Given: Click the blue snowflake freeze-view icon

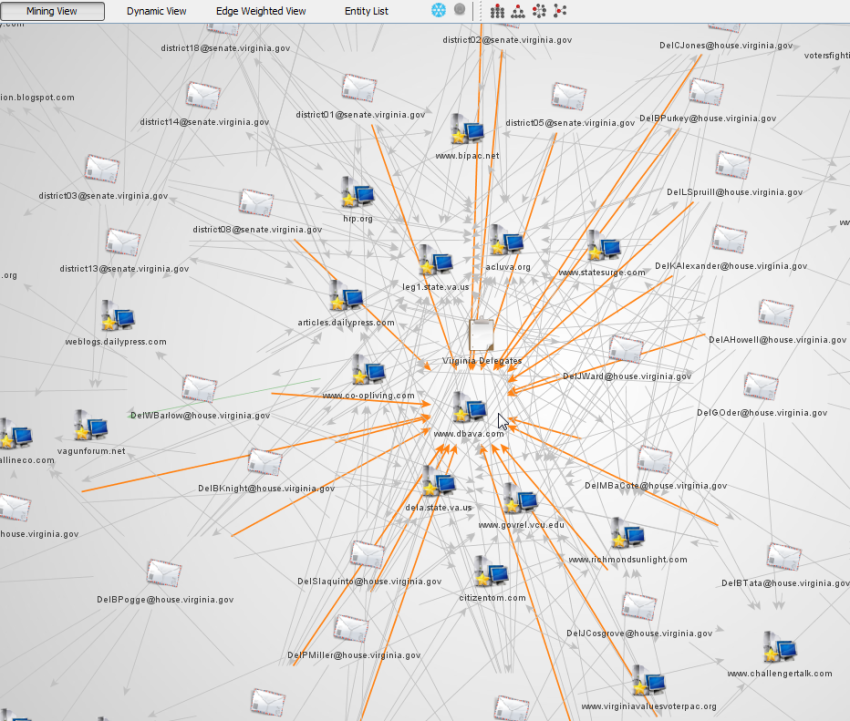Looking at the screenshot, I should [x=439, y=10].
